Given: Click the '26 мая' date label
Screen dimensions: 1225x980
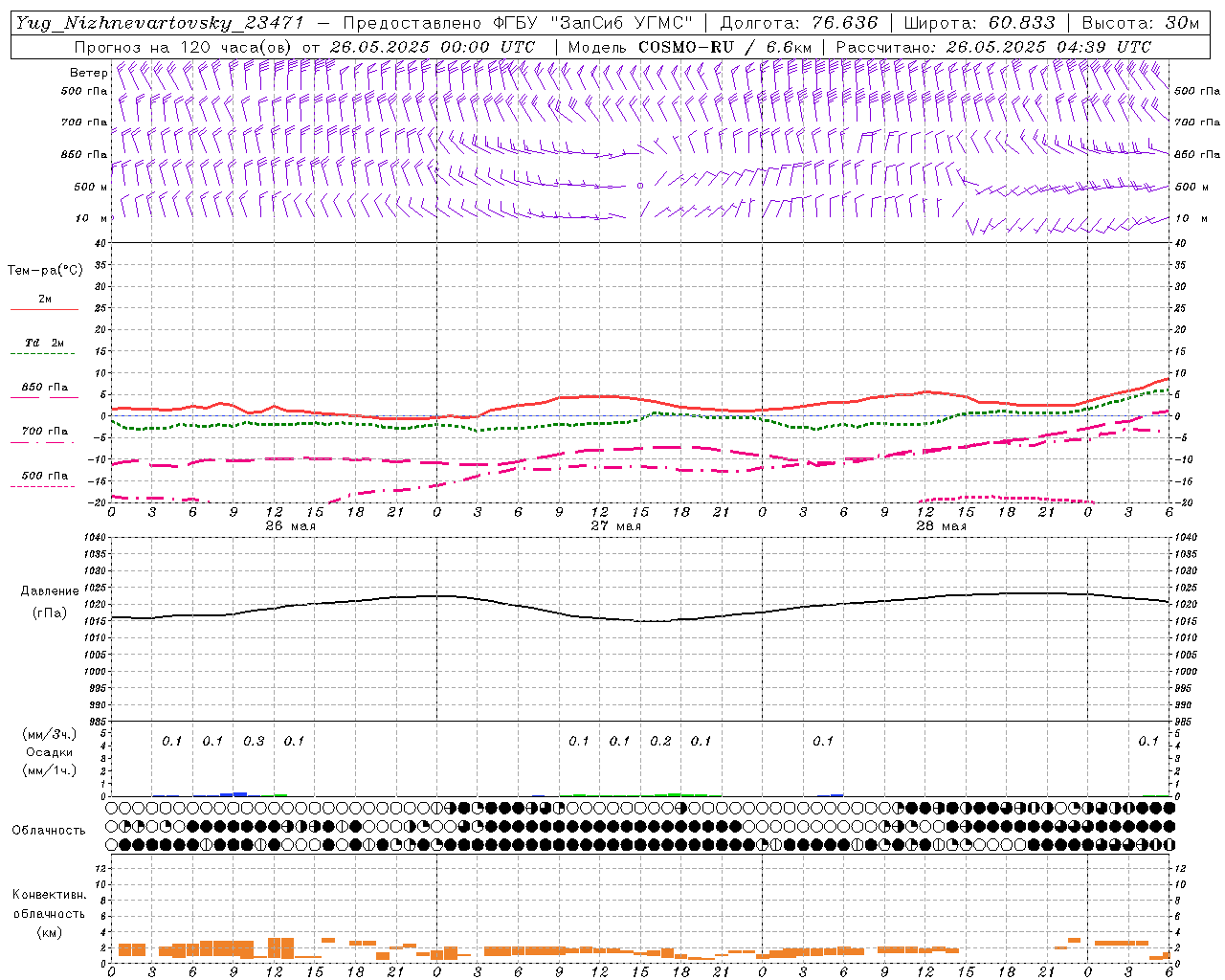Looking at the screenshot, I should click(x=290, y=526).
